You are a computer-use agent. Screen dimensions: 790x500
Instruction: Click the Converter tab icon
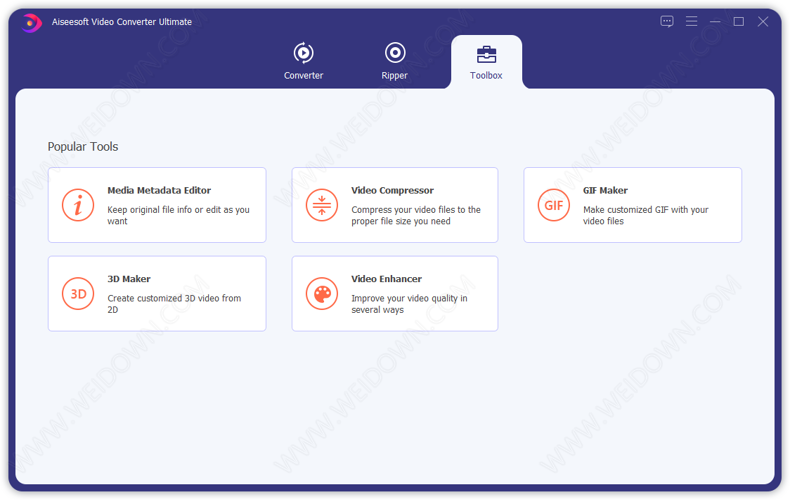(303, 53)
